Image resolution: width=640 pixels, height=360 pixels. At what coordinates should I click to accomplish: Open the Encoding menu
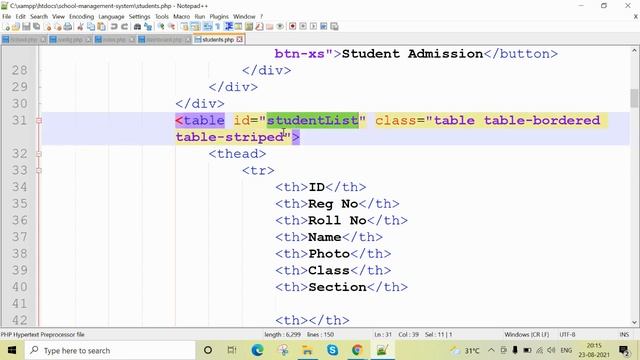[81, 16]
